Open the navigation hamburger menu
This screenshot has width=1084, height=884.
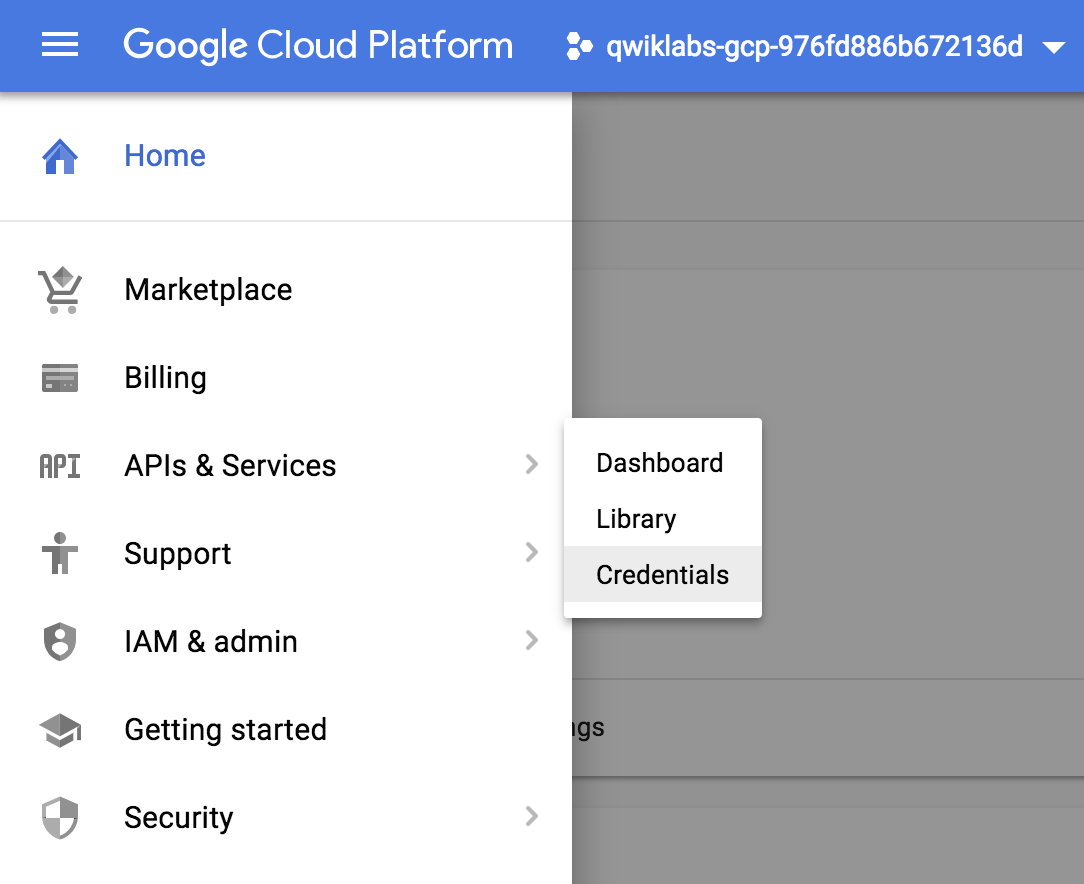[59, 45]
